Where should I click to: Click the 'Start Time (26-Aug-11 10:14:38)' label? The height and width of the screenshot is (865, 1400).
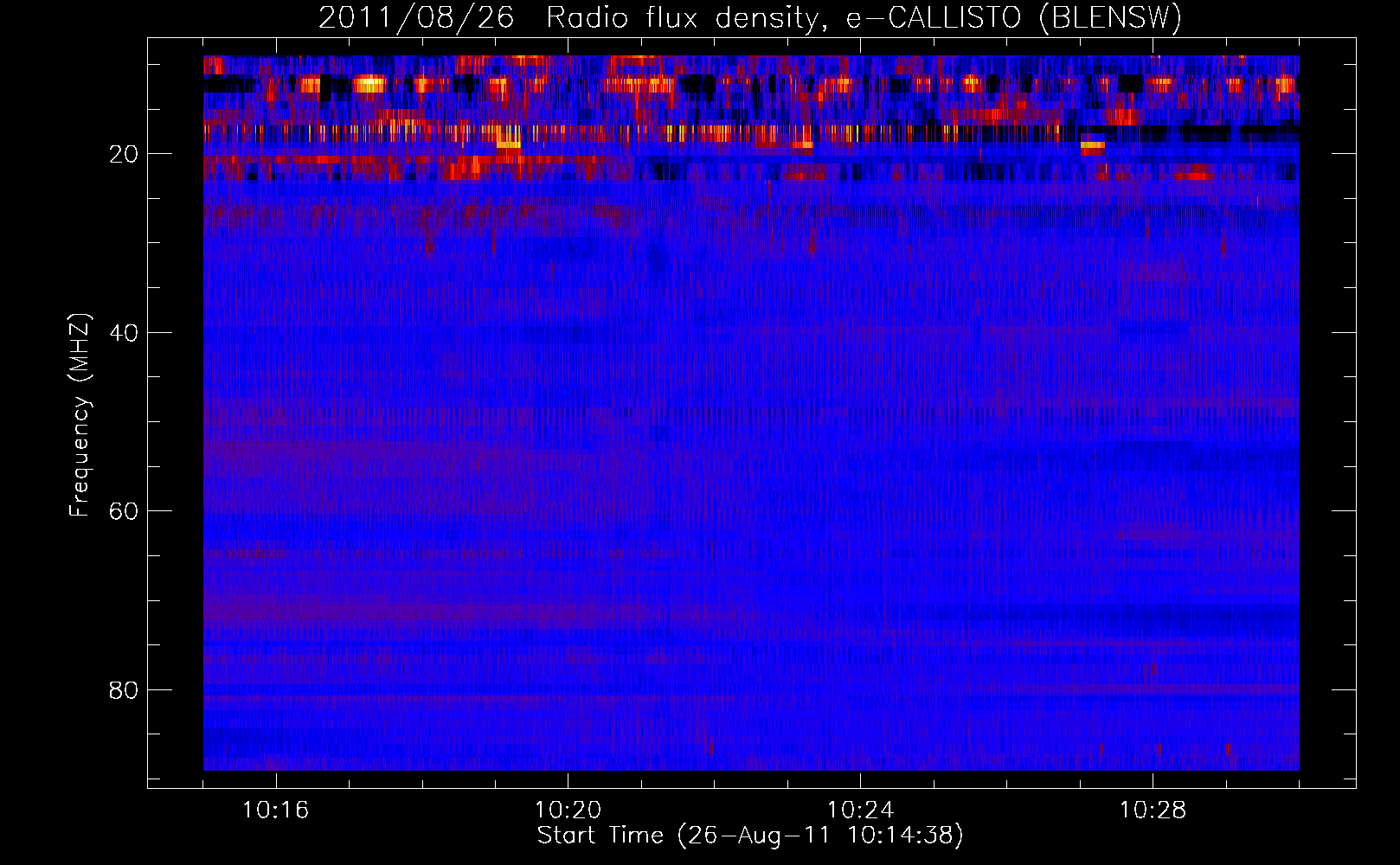click(x=750, y=836)
